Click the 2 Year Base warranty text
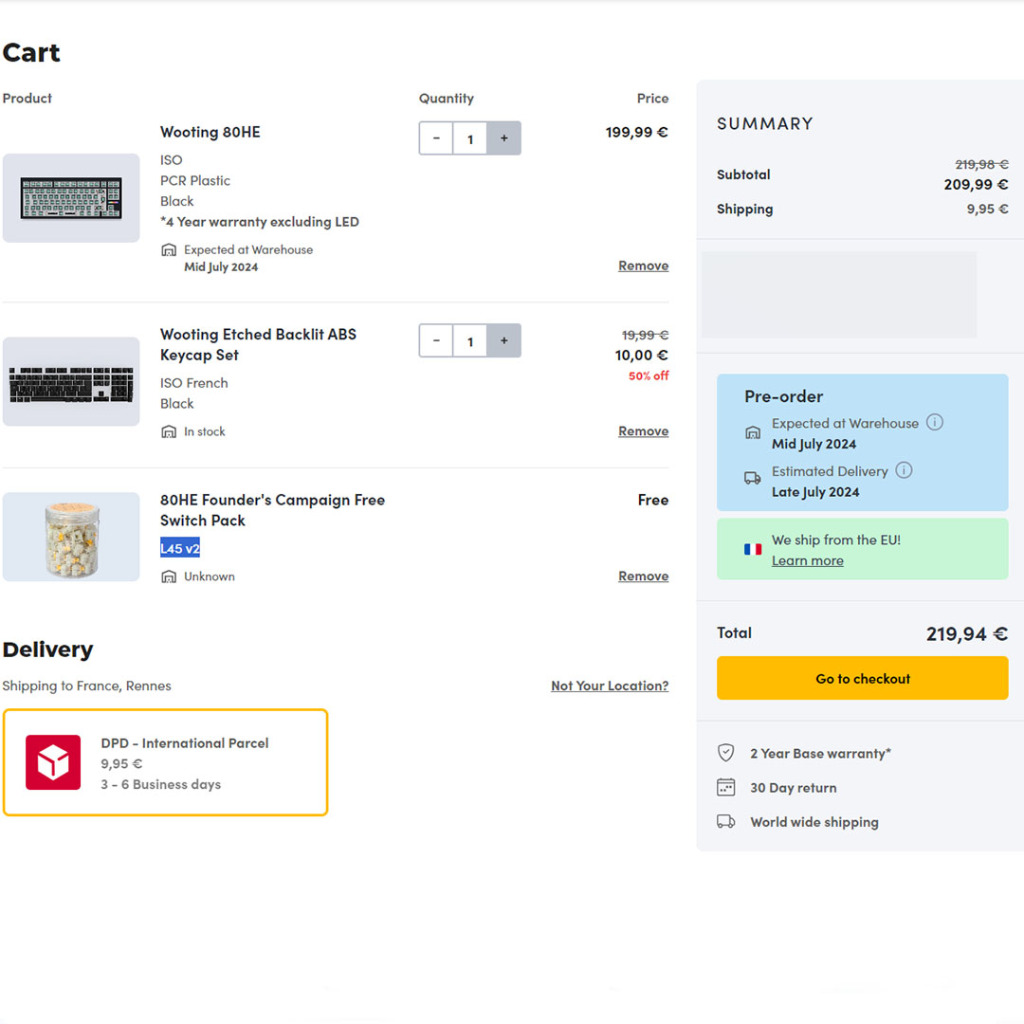Screen dimensions: 1024x1024 (820, 753)
